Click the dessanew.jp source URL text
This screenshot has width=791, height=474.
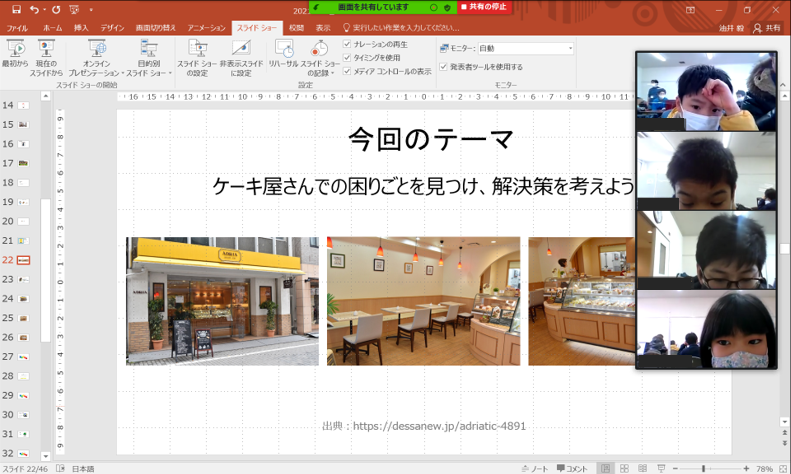(x=439, y=426)
